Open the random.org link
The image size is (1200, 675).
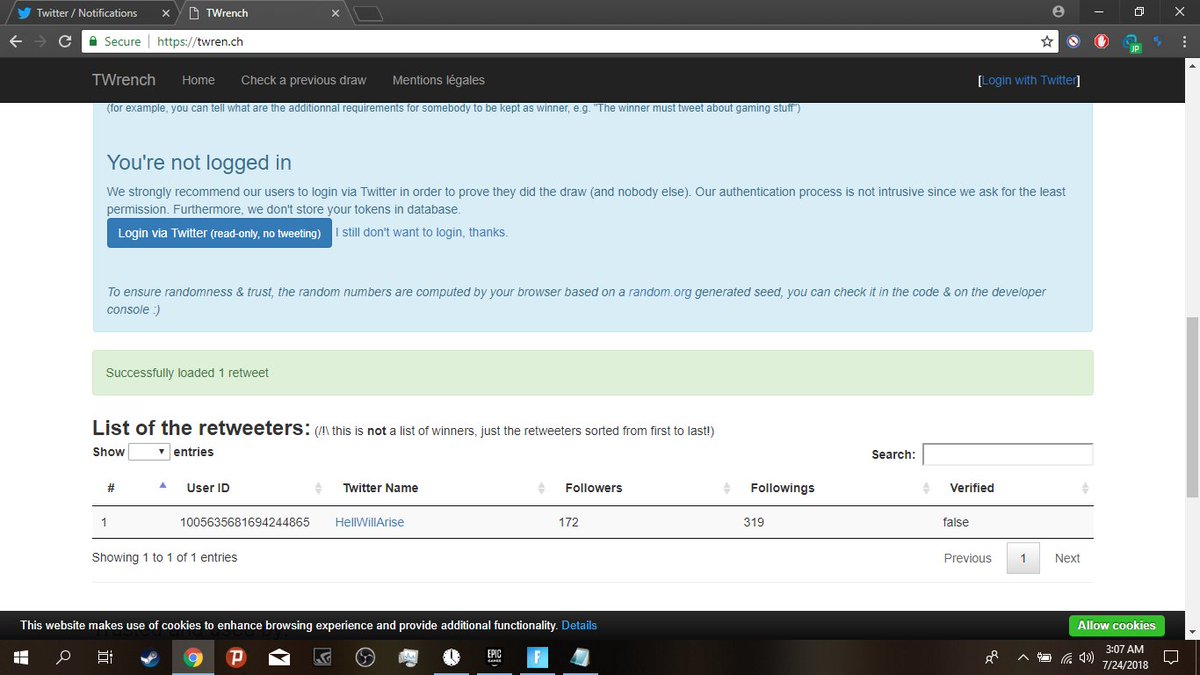660,292
